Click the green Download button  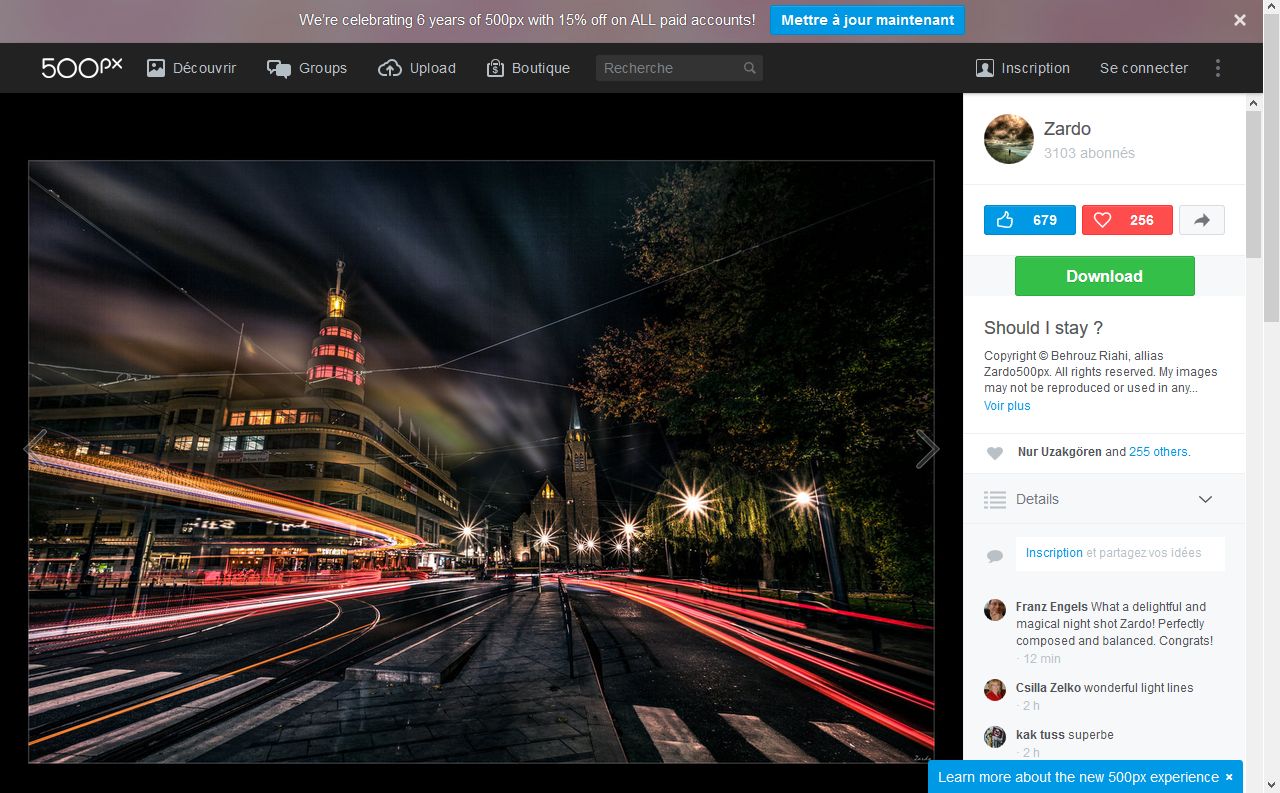1104,276
